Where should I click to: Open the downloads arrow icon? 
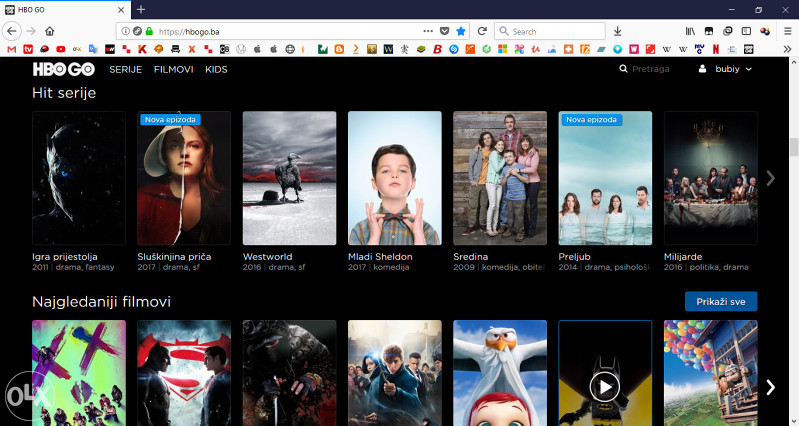click(x=618, y=31)
